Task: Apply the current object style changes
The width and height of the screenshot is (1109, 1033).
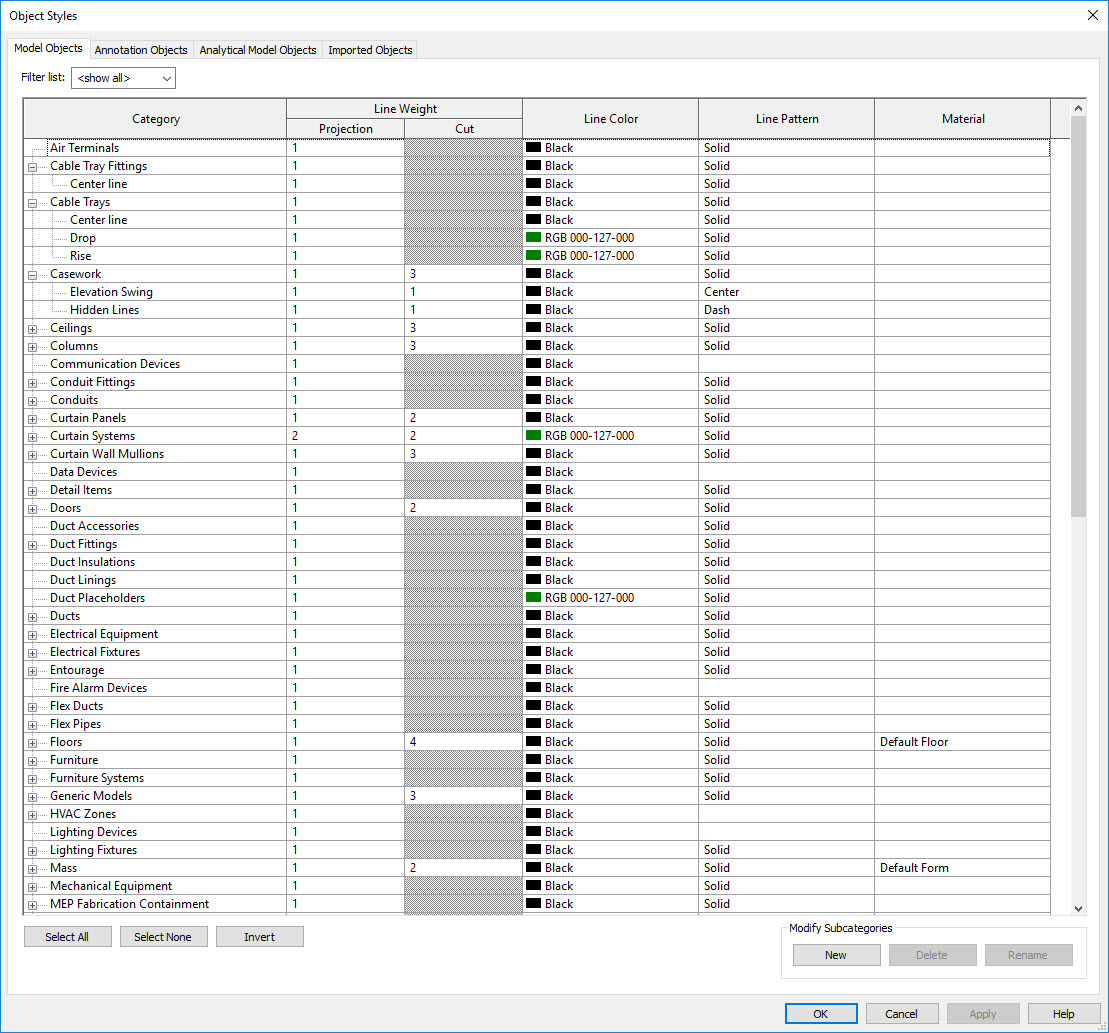Action: tap(983, 1013)
